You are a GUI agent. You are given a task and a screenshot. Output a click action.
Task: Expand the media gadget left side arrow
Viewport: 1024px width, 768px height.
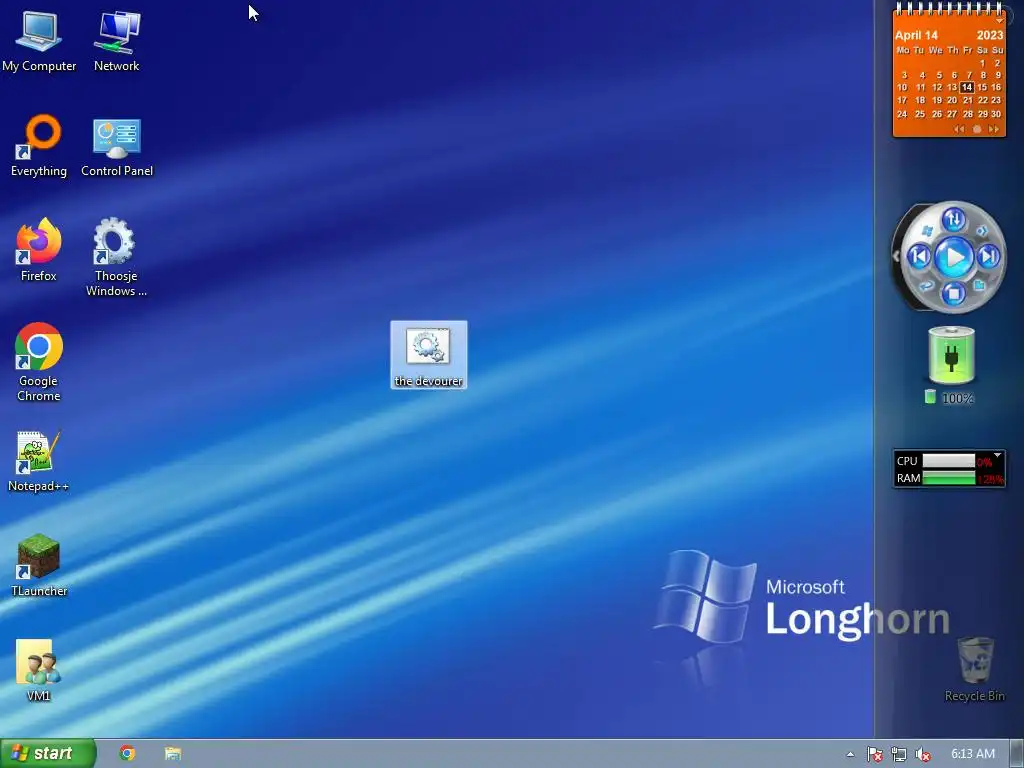coord(896,257)
